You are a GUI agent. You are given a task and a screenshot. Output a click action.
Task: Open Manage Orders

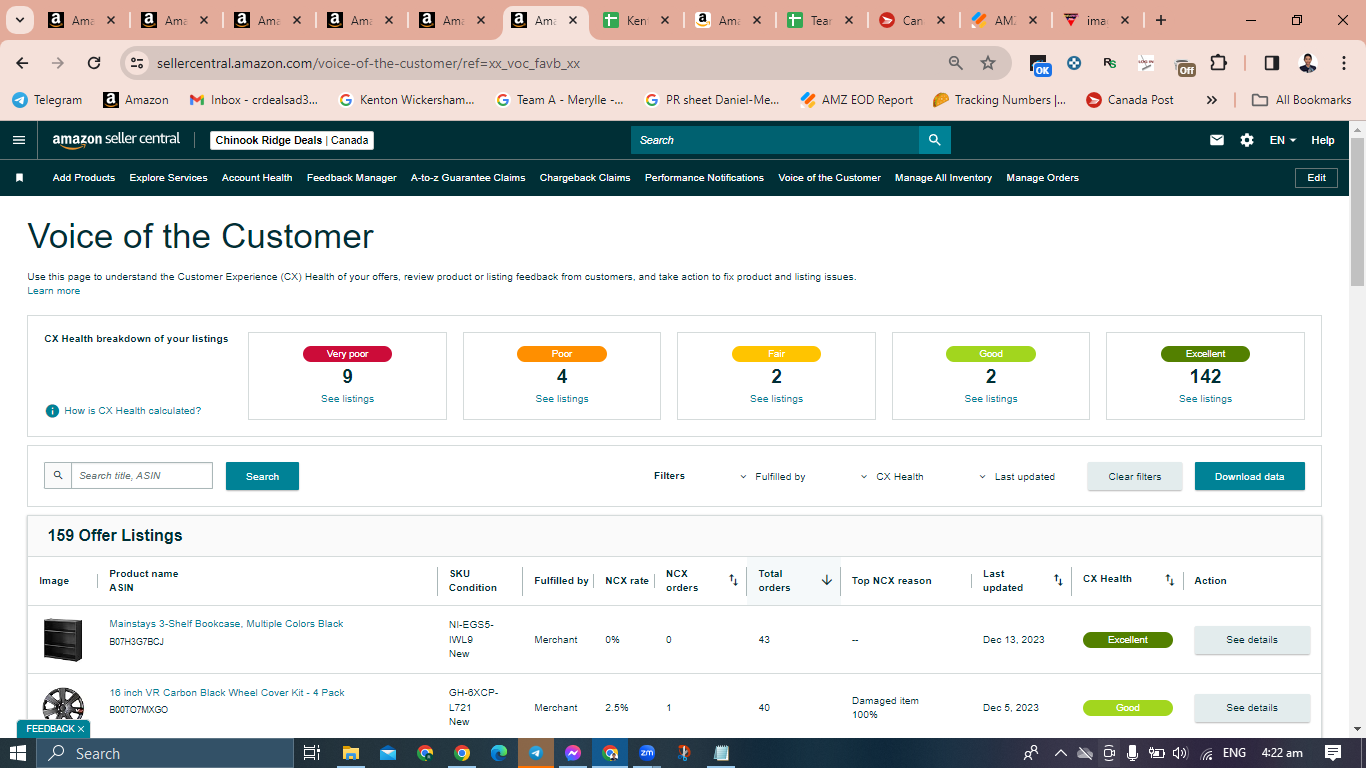1043,178
